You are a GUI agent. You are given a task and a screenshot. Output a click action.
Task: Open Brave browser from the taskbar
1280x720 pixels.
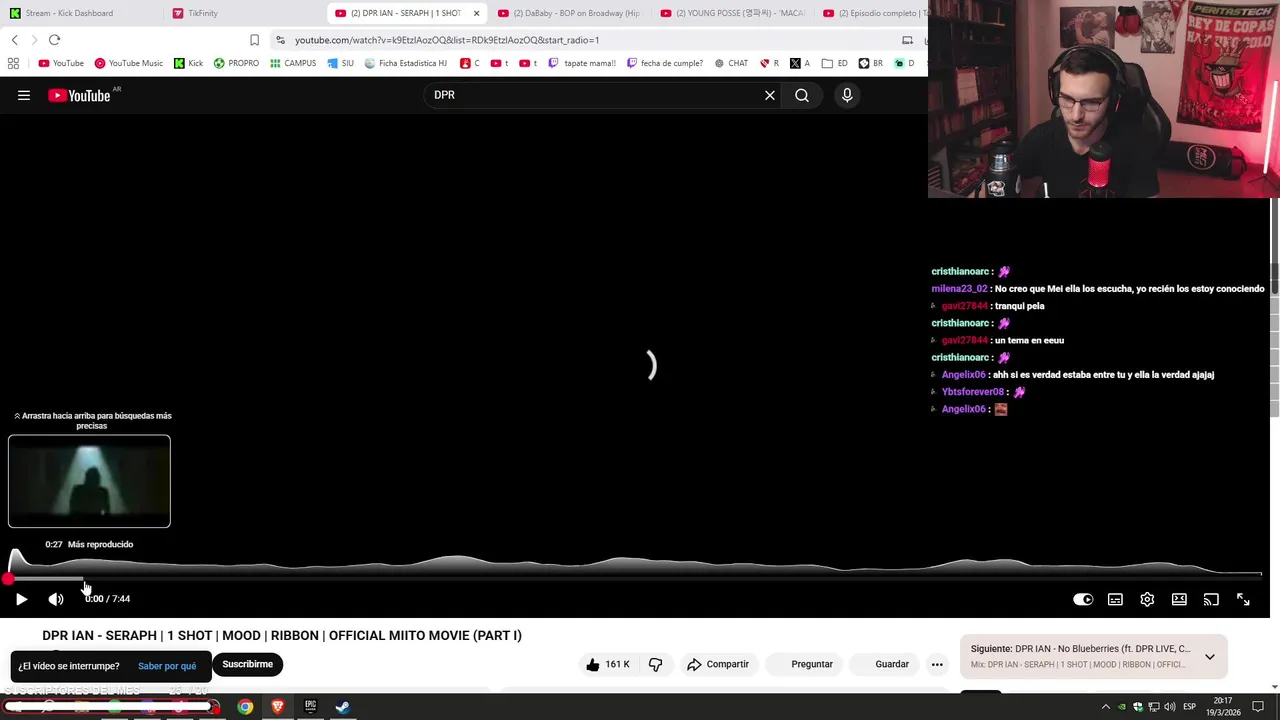tap(278, 707)
